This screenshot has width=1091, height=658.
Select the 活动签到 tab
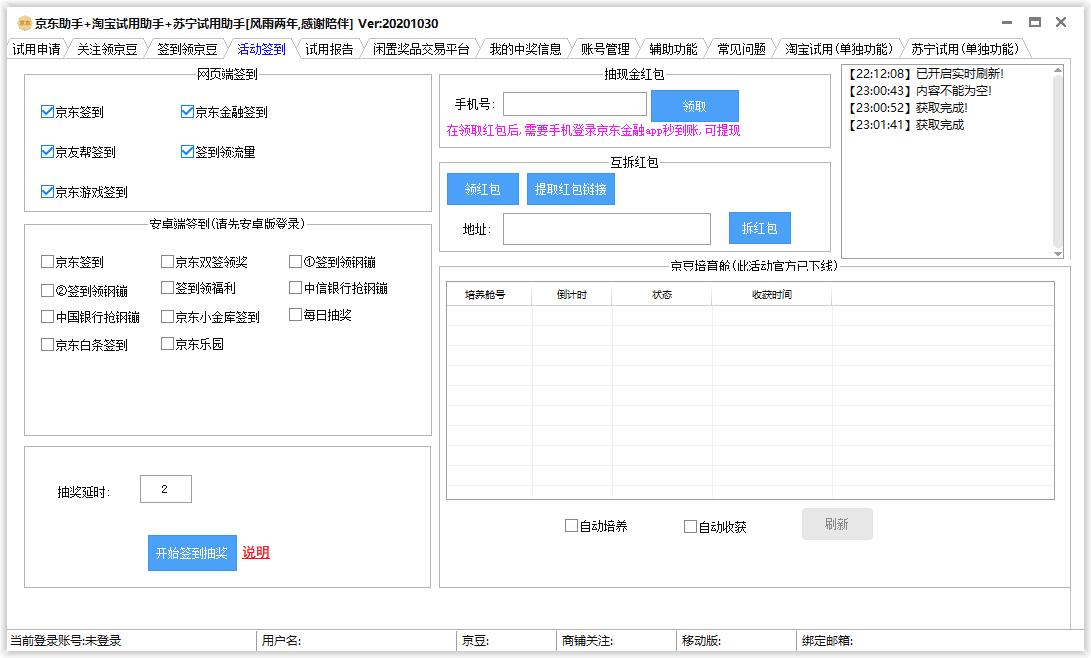tap(262, 49)
